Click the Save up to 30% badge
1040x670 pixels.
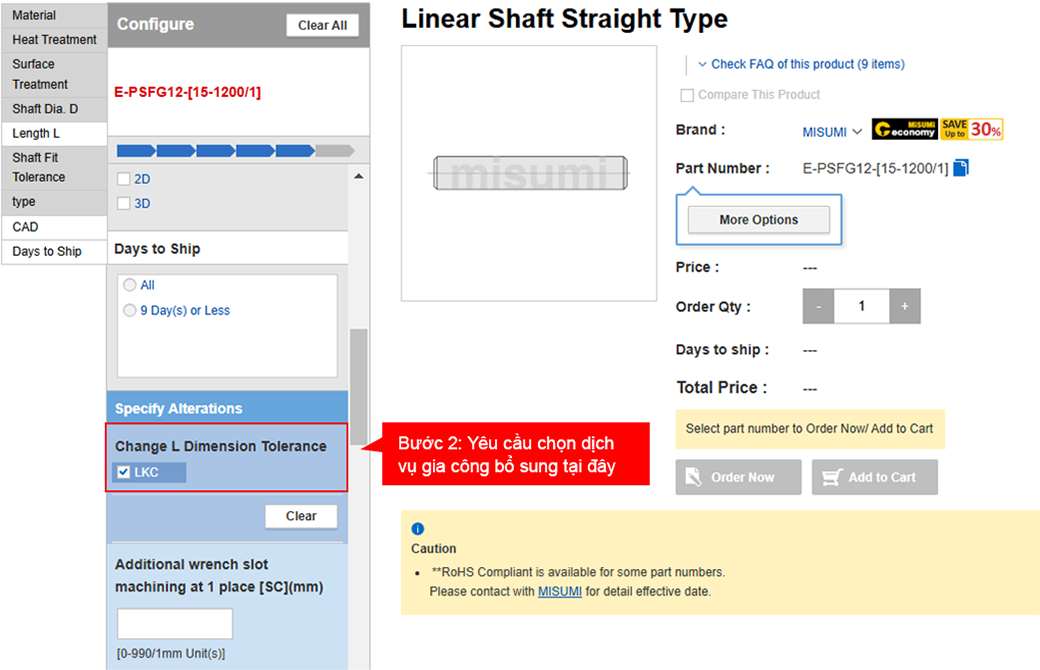tap(971, 130)
